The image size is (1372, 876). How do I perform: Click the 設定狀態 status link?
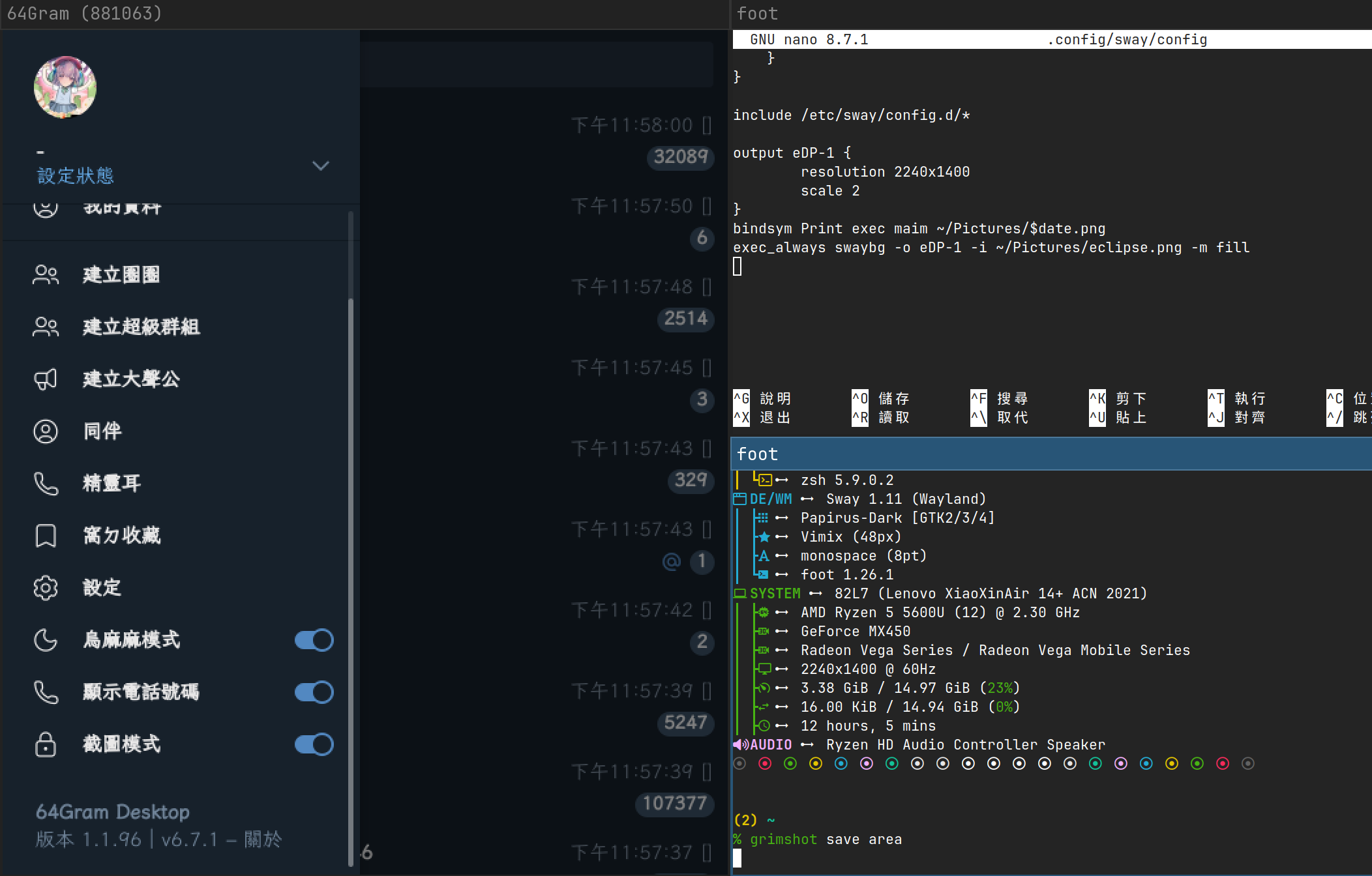76,176
